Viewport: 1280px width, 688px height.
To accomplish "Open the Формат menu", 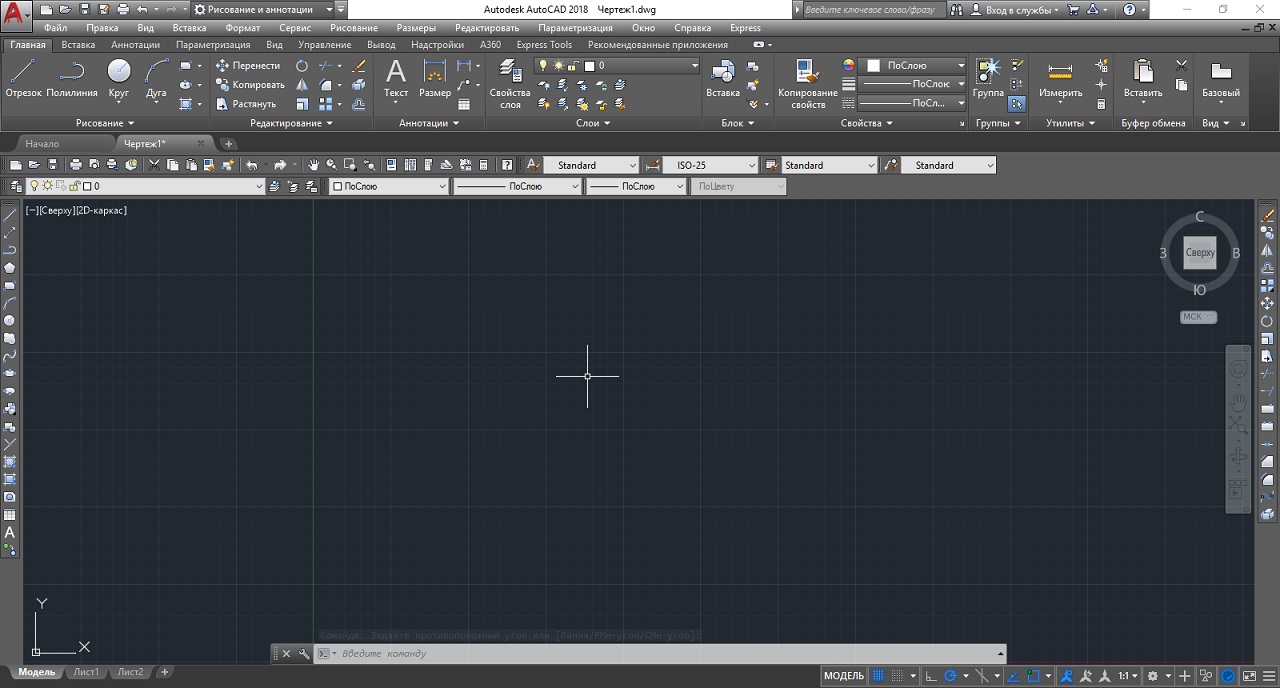I will tap(242, 28).
